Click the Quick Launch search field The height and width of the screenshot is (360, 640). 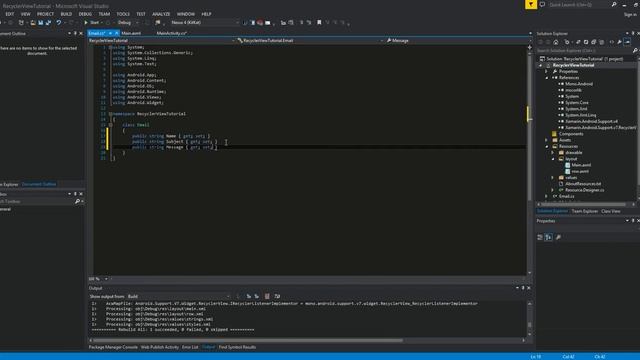[579, 4]
